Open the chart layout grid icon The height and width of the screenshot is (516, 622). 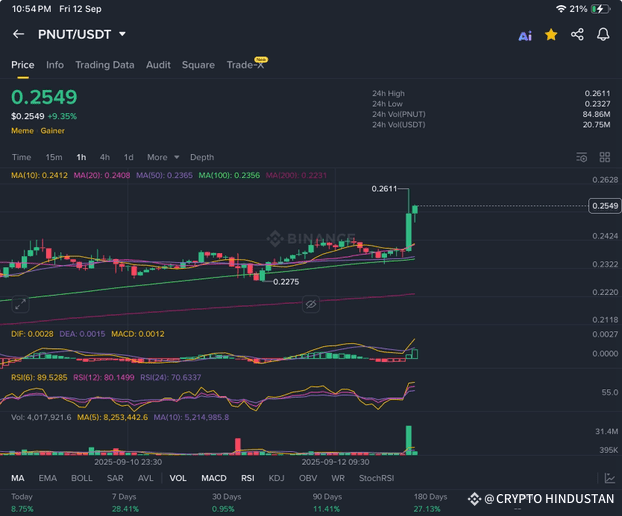point(605,157)
